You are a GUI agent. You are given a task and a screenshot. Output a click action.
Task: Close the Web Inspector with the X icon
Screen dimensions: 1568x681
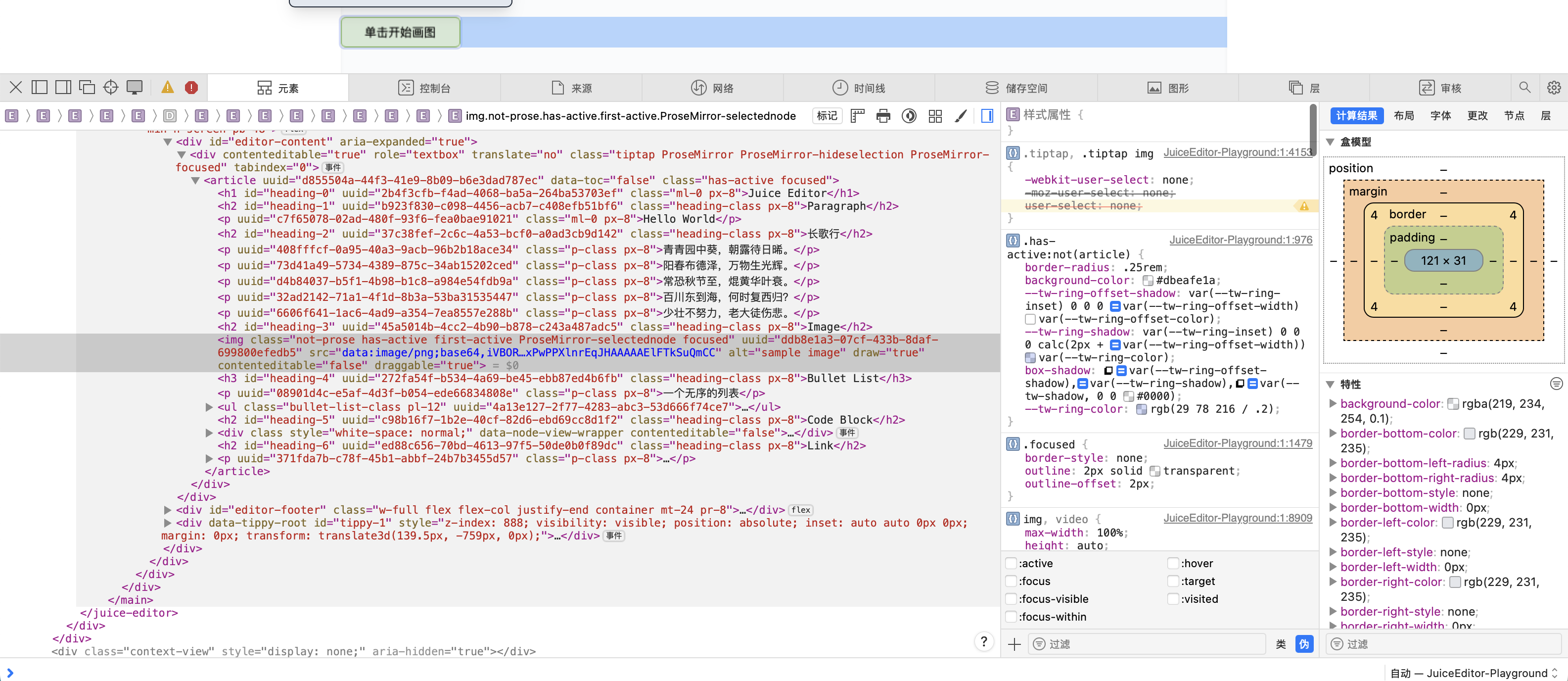pos(16,88)
